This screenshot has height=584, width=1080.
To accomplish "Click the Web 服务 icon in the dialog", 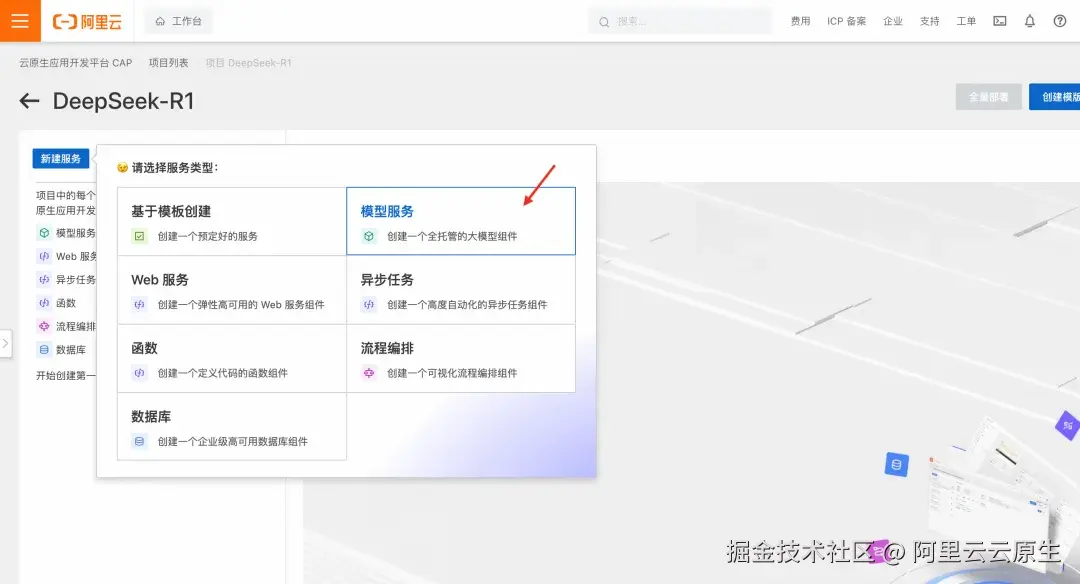I will [x=138, y=304].
